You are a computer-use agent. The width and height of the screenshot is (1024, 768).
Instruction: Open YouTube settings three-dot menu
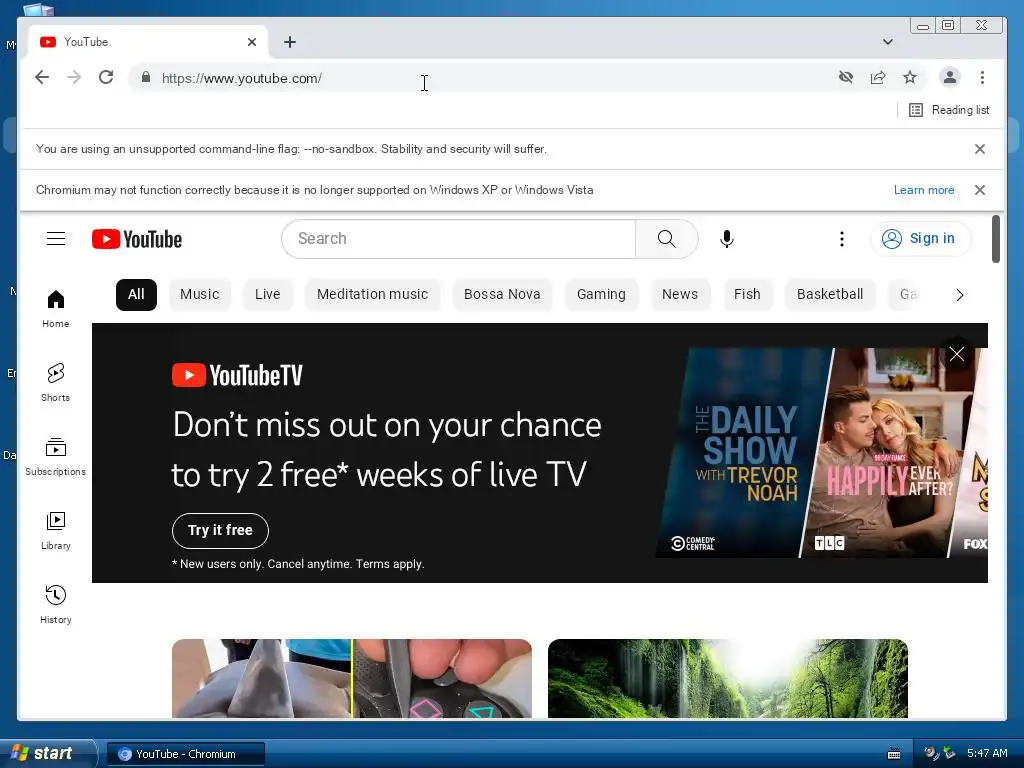point(842,239)
